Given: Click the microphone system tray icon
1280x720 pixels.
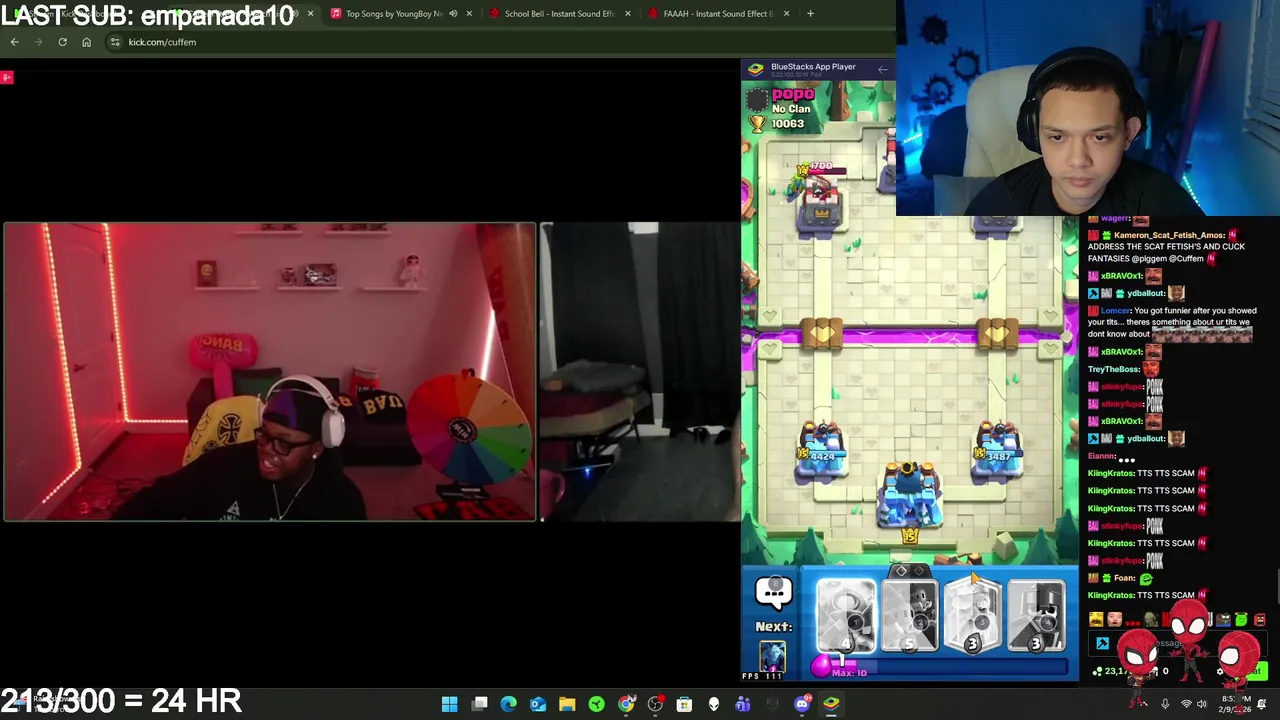Looking at the screenshot, I should tap(1165, 704).
